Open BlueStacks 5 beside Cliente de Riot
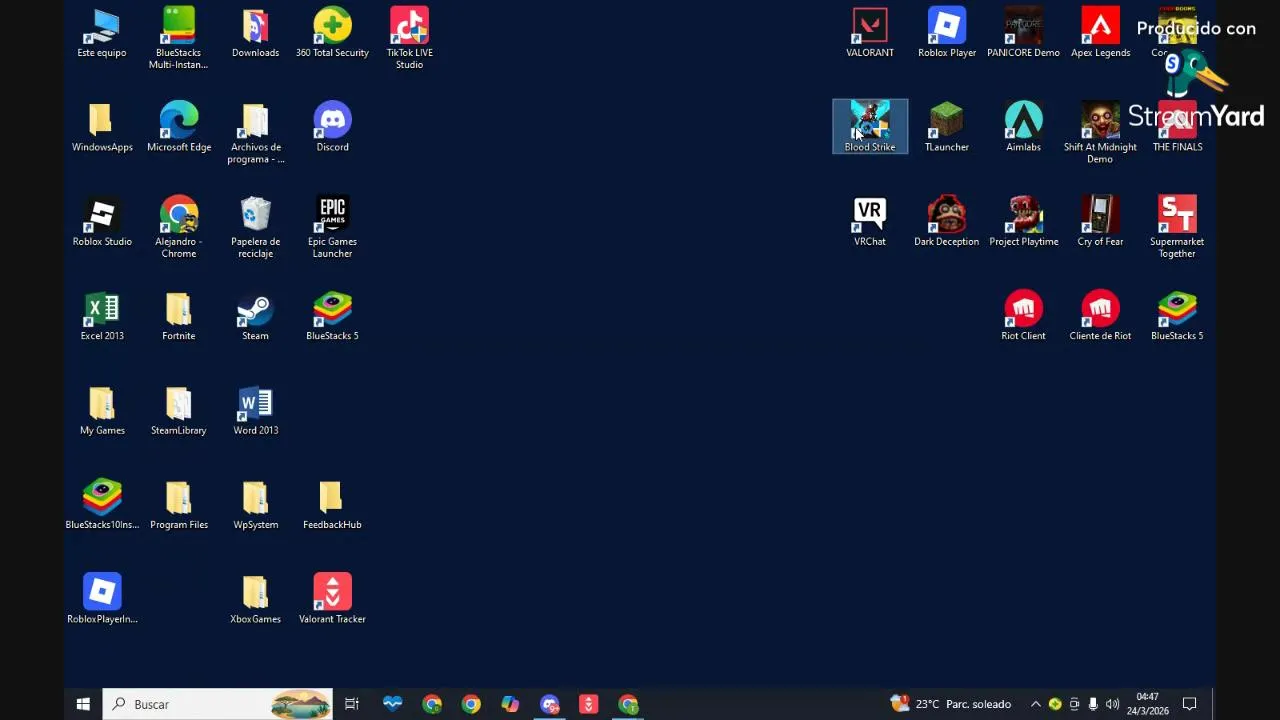Viewport: 1280px width, 720px height. tap(1177, 316)
